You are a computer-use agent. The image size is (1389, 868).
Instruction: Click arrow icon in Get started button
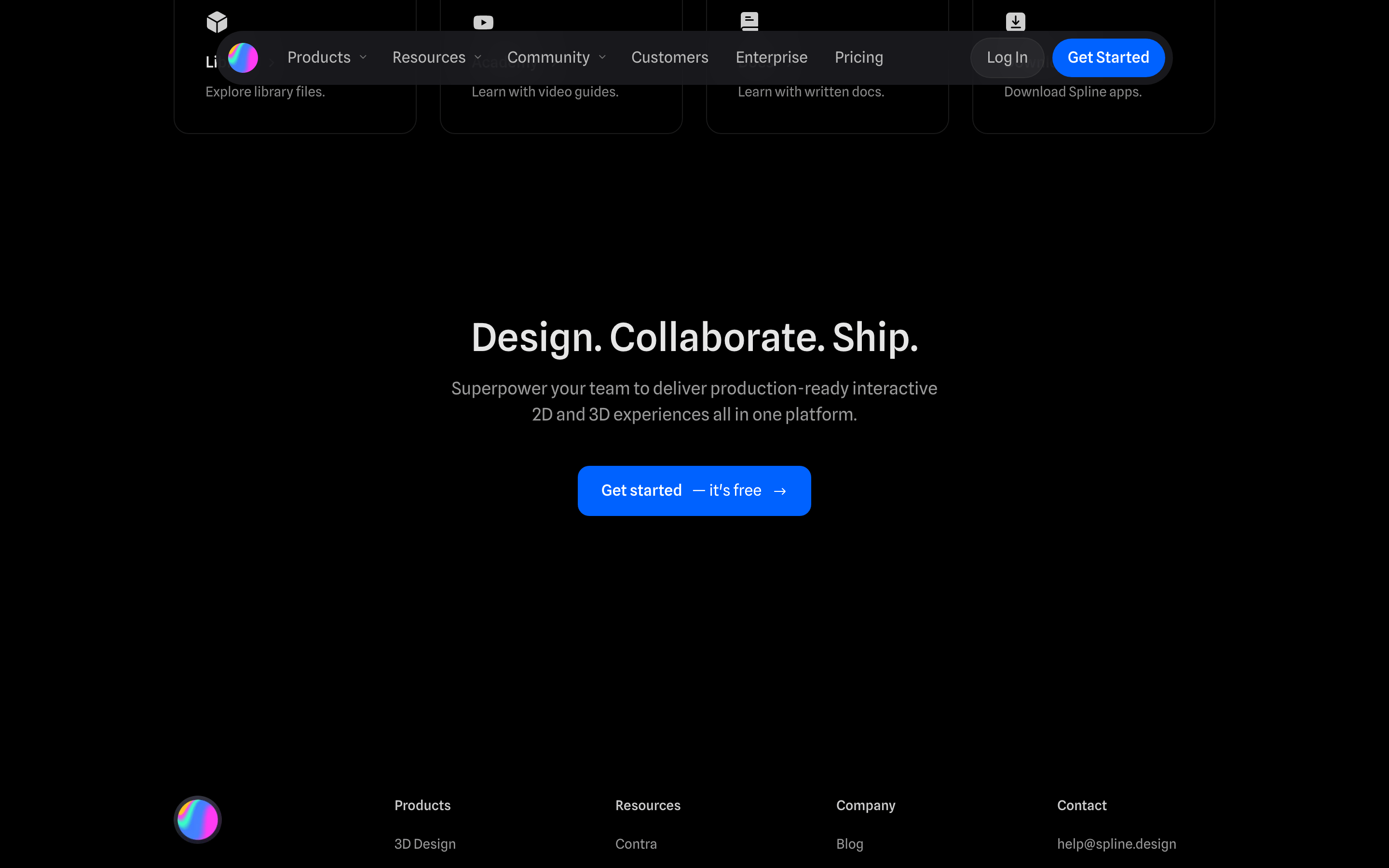point(779,491)
